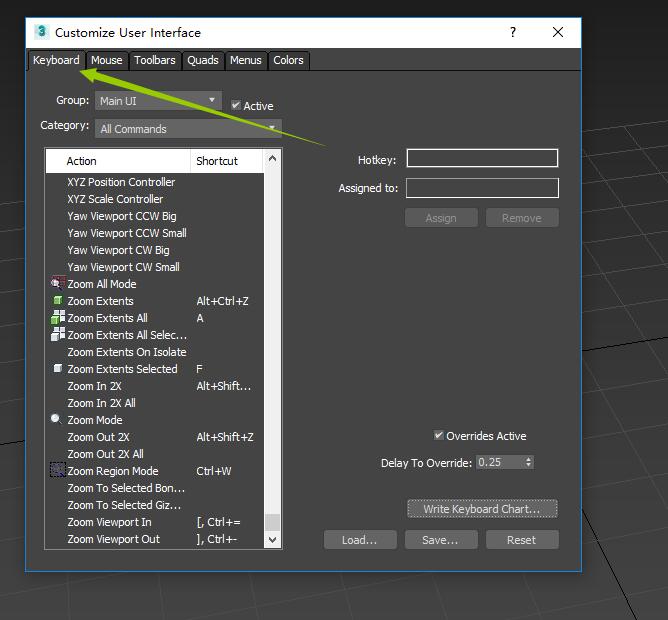Click Zoom Extents All Selected icon

(x=57, y=335)
